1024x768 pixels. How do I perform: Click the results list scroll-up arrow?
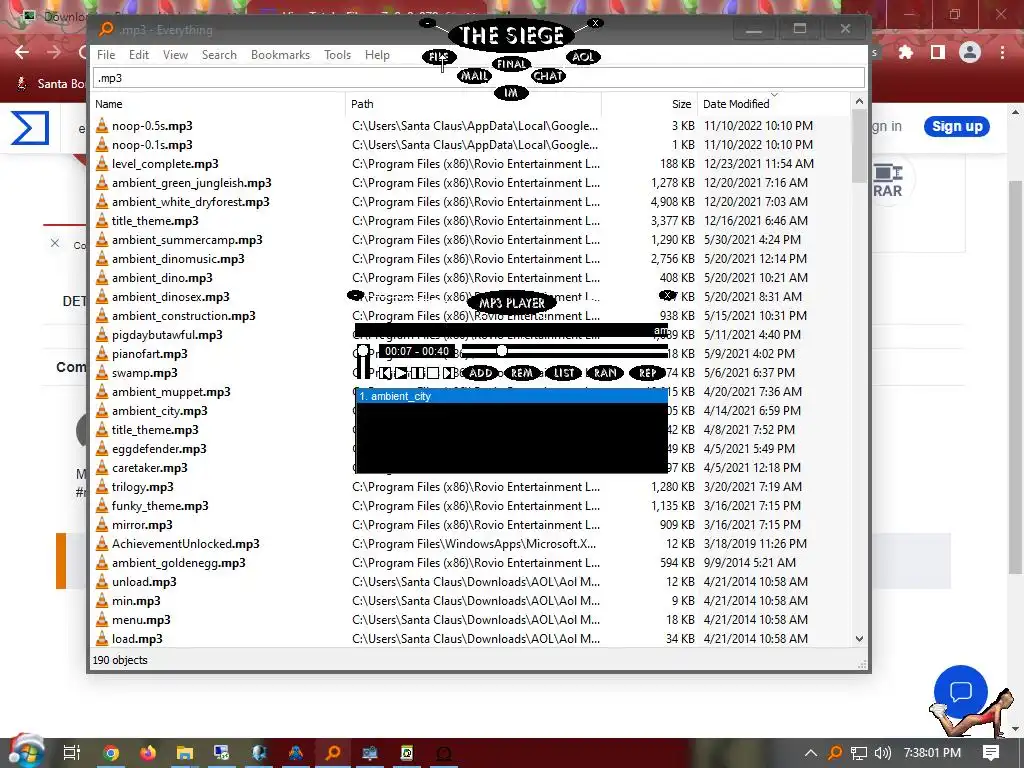(x=859, y=101)
